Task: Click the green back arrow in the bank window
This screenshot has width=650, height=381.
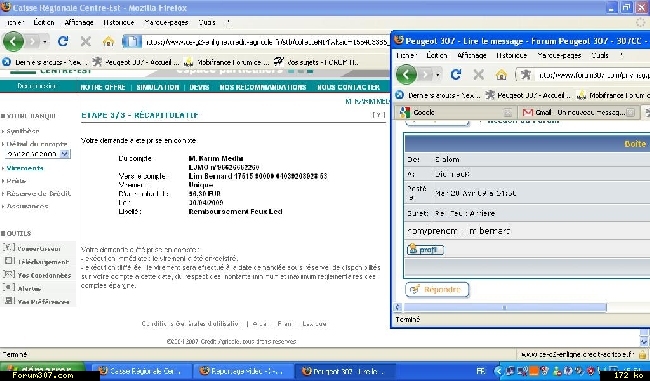Action: pos(13,41)
